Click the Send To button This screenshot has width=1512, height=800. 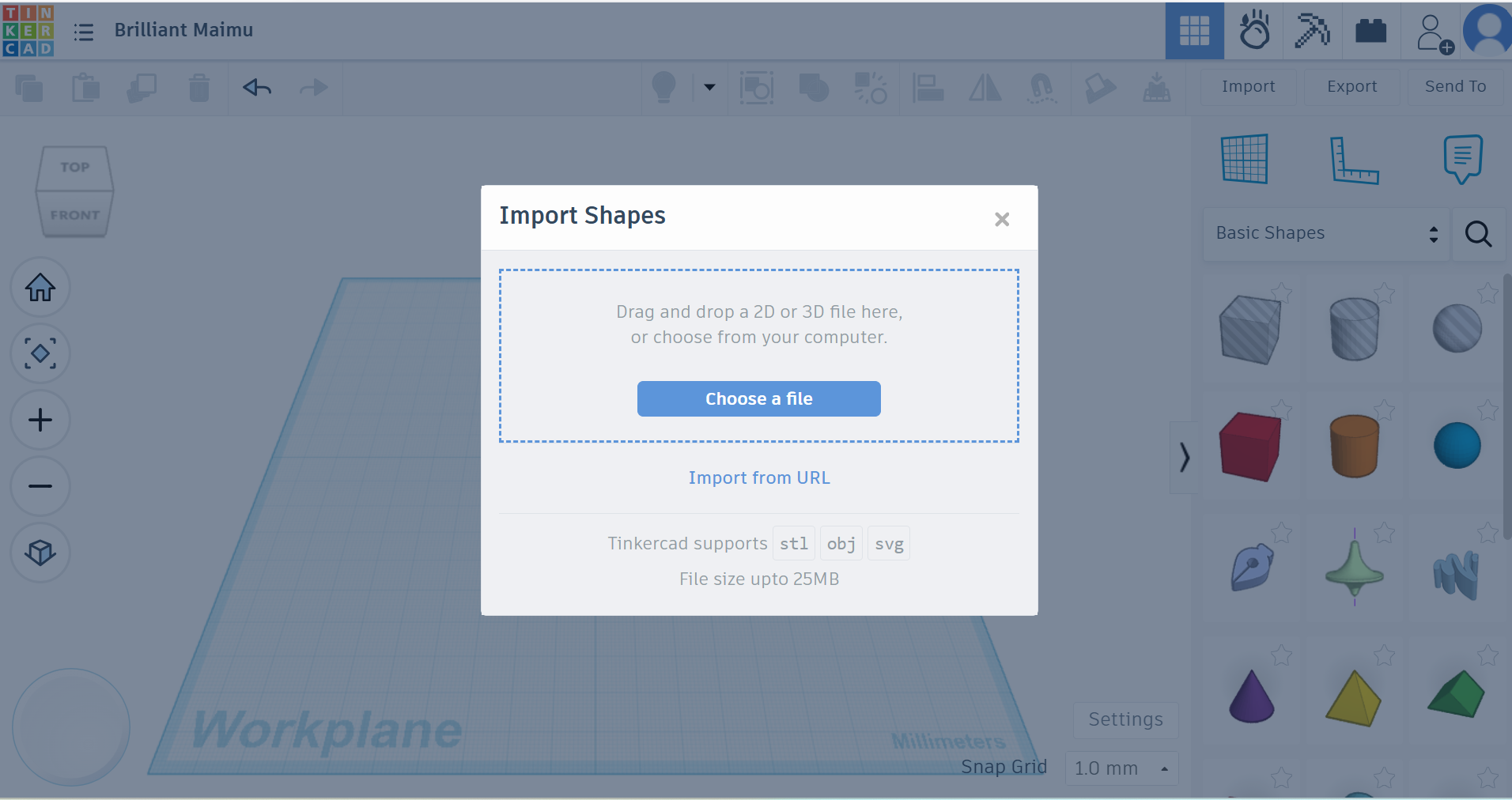tap(1455, 86)
